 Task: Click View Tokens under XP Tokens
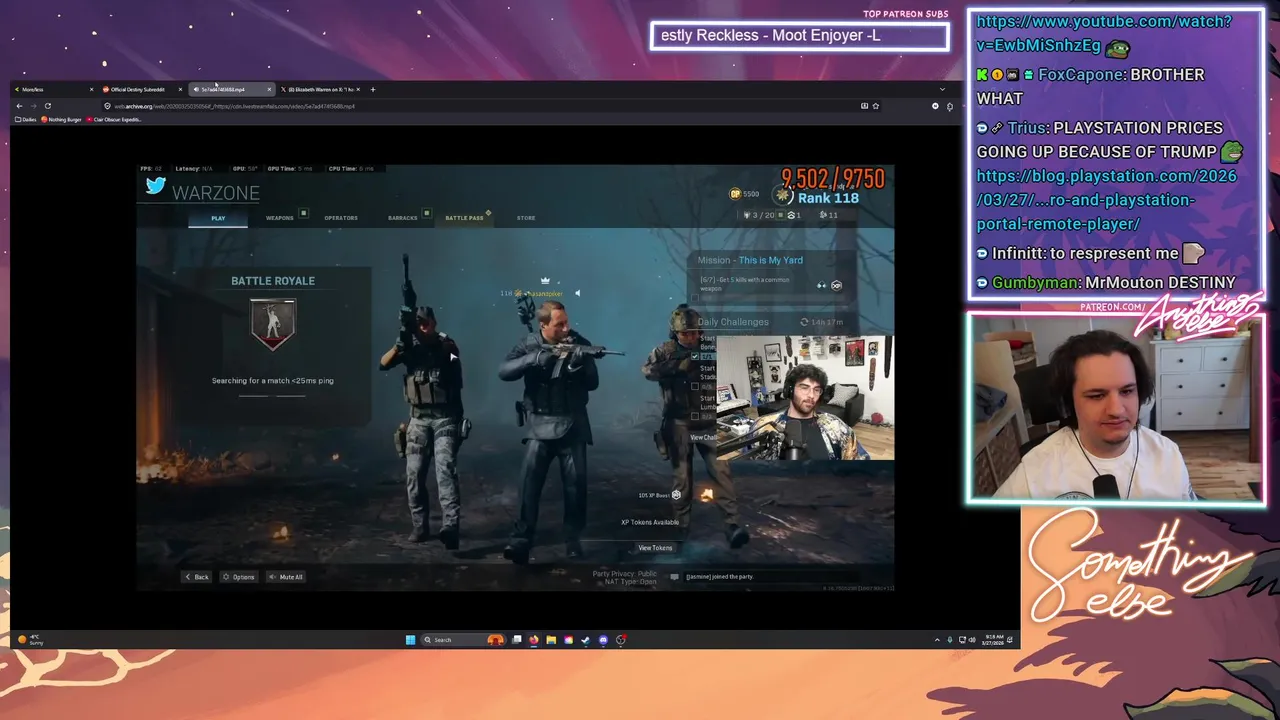tap(655, 548)
